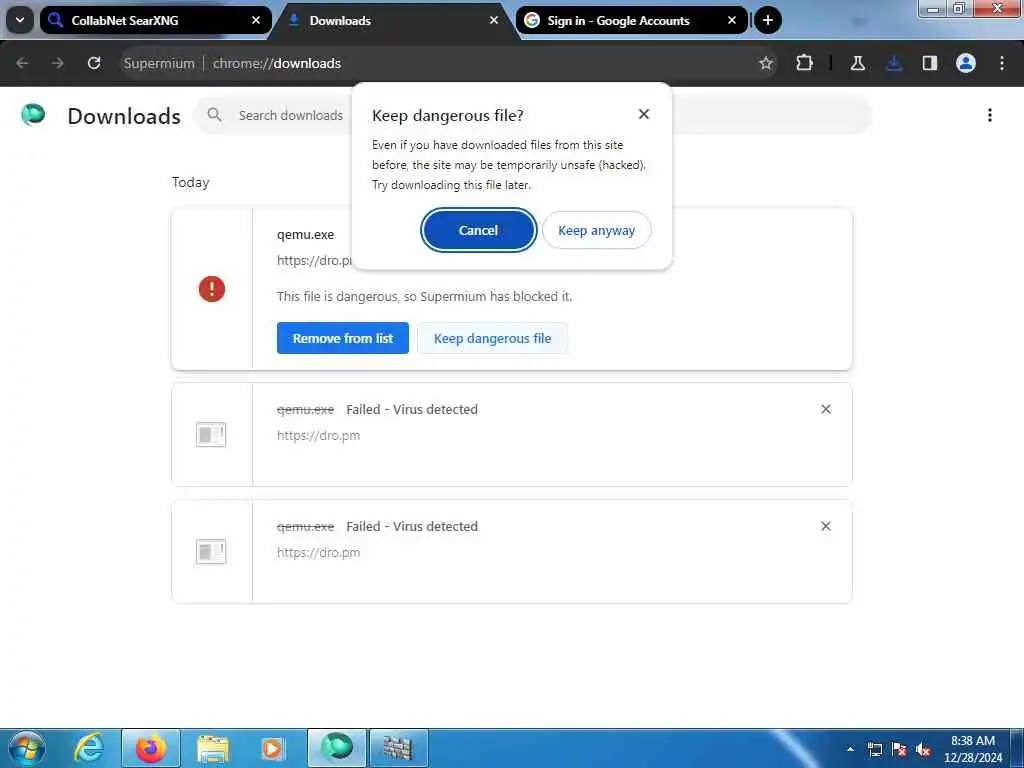The image size is (1024, 768).
Task: Click the blocked qemu.exe file name
Action: coord(306,234)
